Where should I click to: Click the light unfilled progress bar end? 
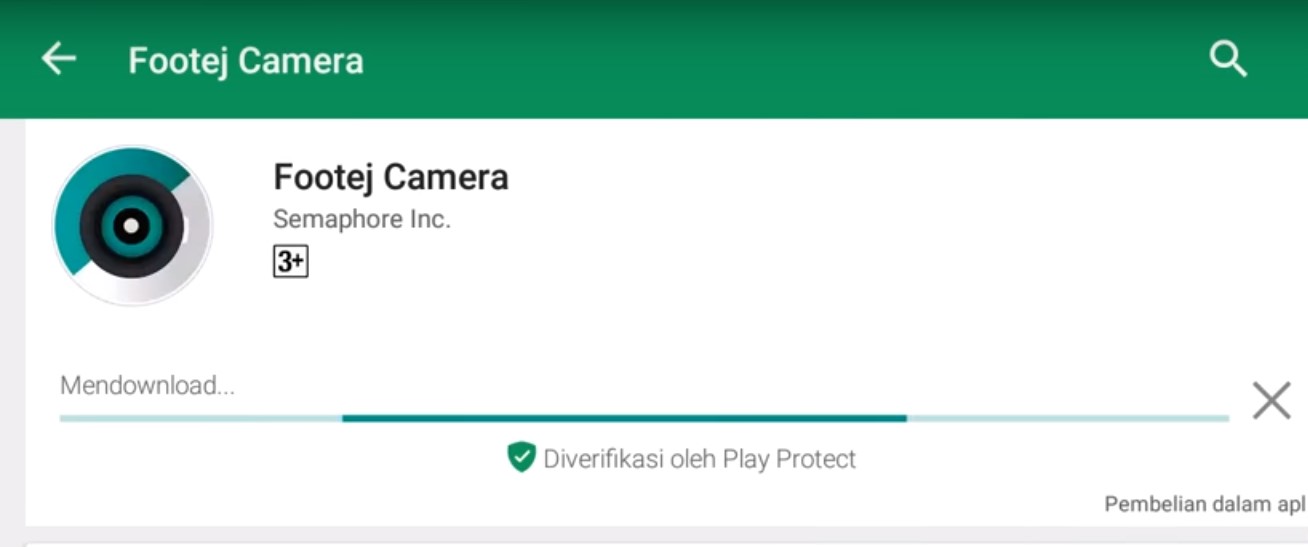tap(1068, 418)
